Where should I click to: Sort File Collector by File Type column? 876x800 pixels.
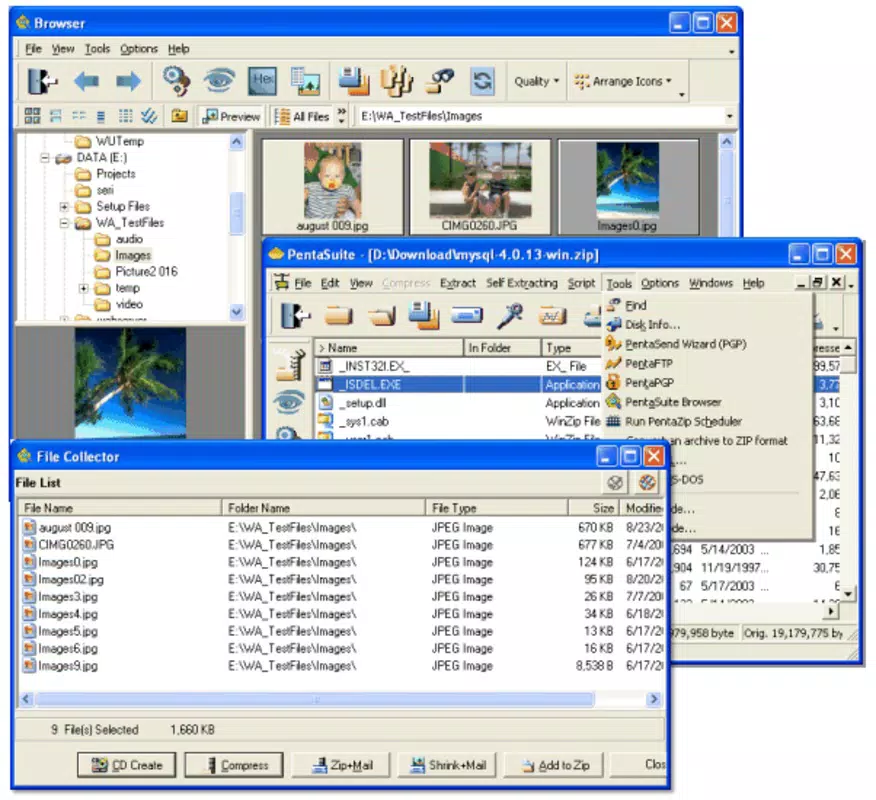click(x=496, y=508)
